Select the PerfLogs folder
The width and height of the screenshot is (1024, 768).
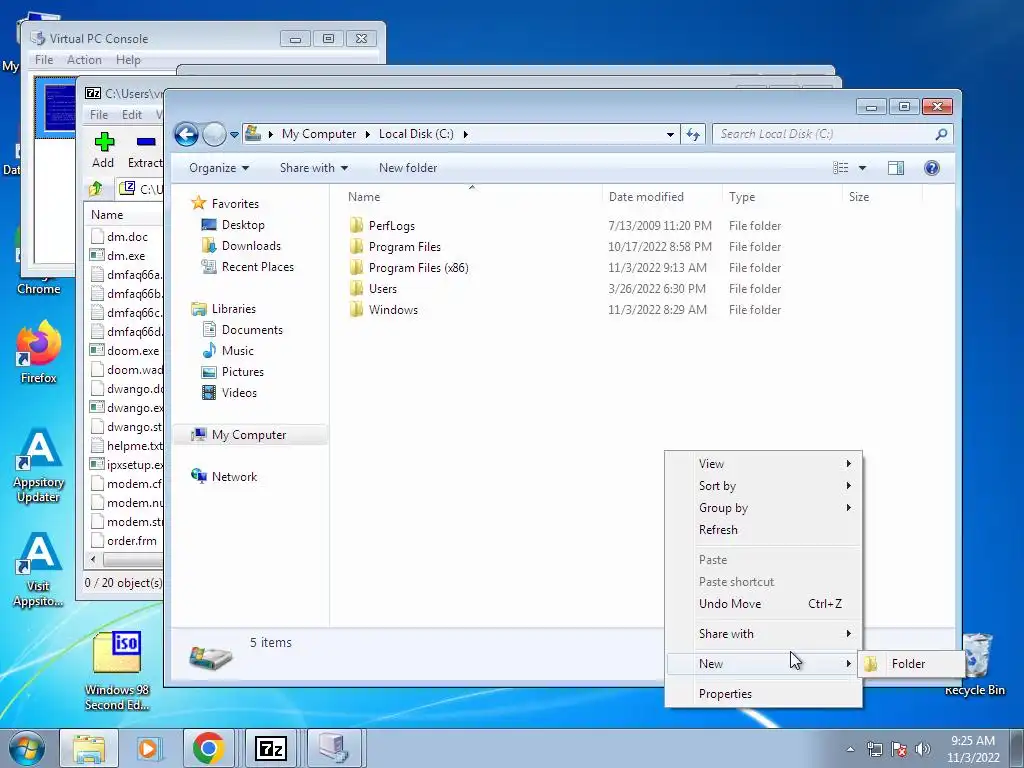coord(391,226)
